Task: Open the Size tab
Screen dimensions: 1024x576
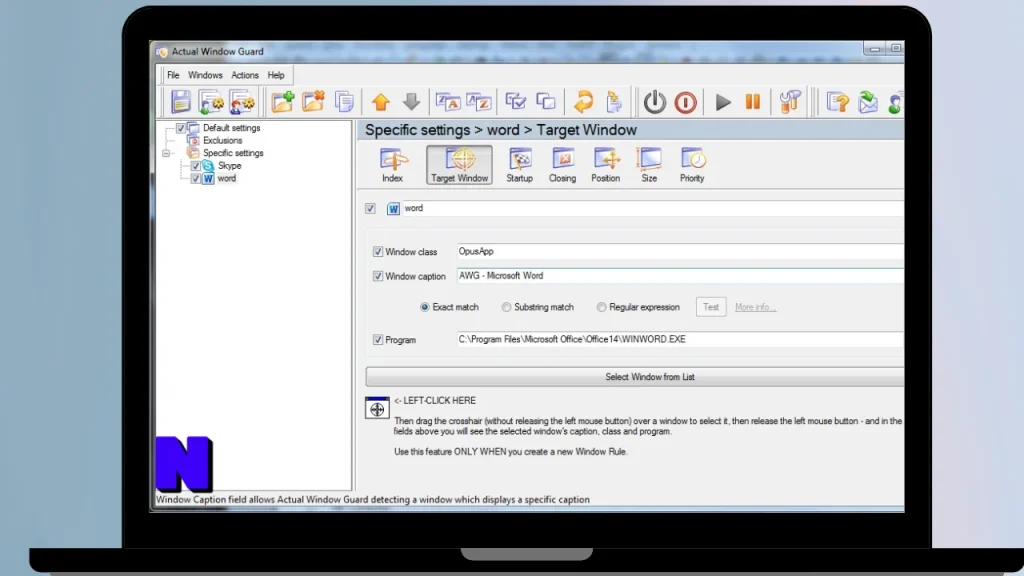Action: click(649, 165)
